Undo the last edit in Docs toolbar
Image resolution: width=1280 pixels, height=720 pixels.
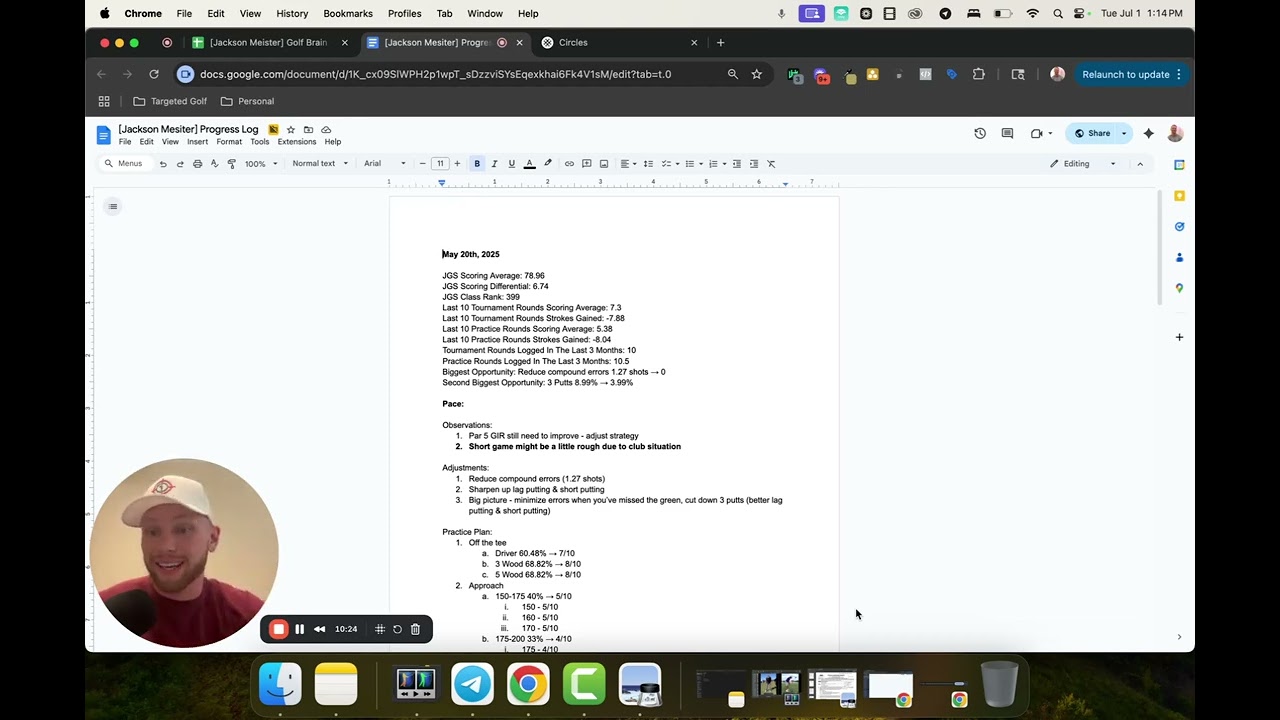click(163, 164)
